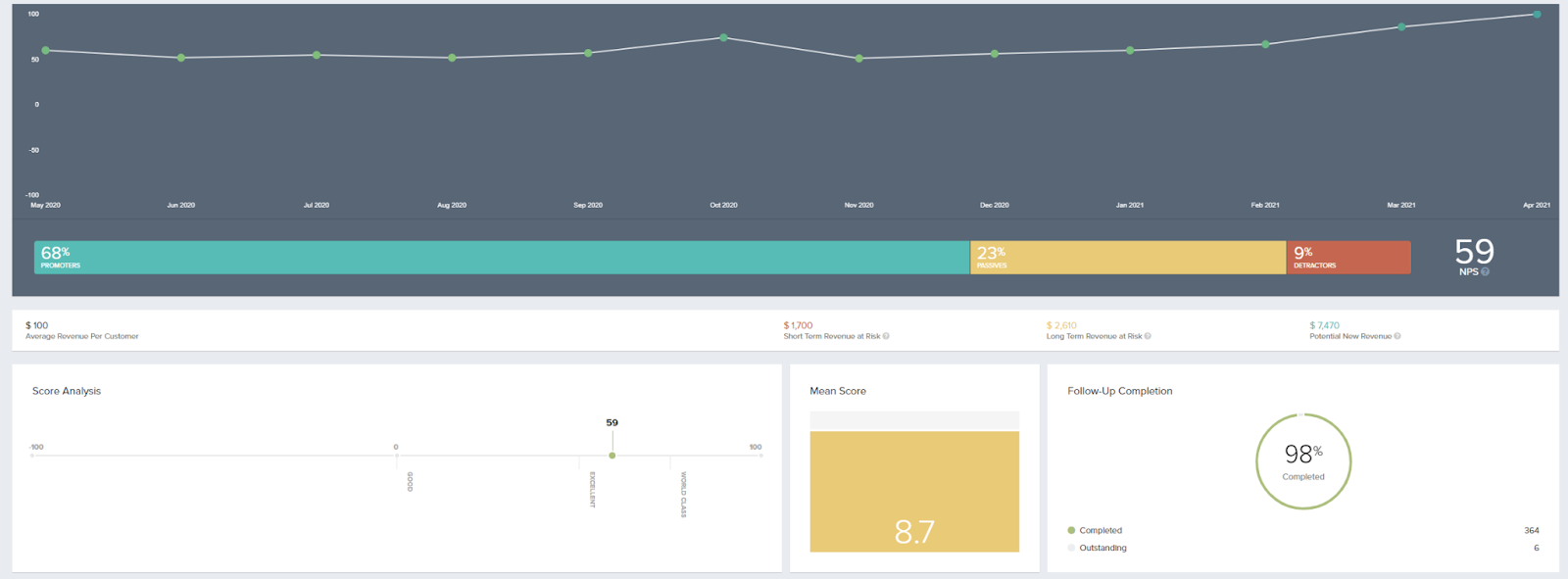Select the Mar 2021 data point on NPS chart
Screen dimensions: 1568x579
pos(1401,26)
